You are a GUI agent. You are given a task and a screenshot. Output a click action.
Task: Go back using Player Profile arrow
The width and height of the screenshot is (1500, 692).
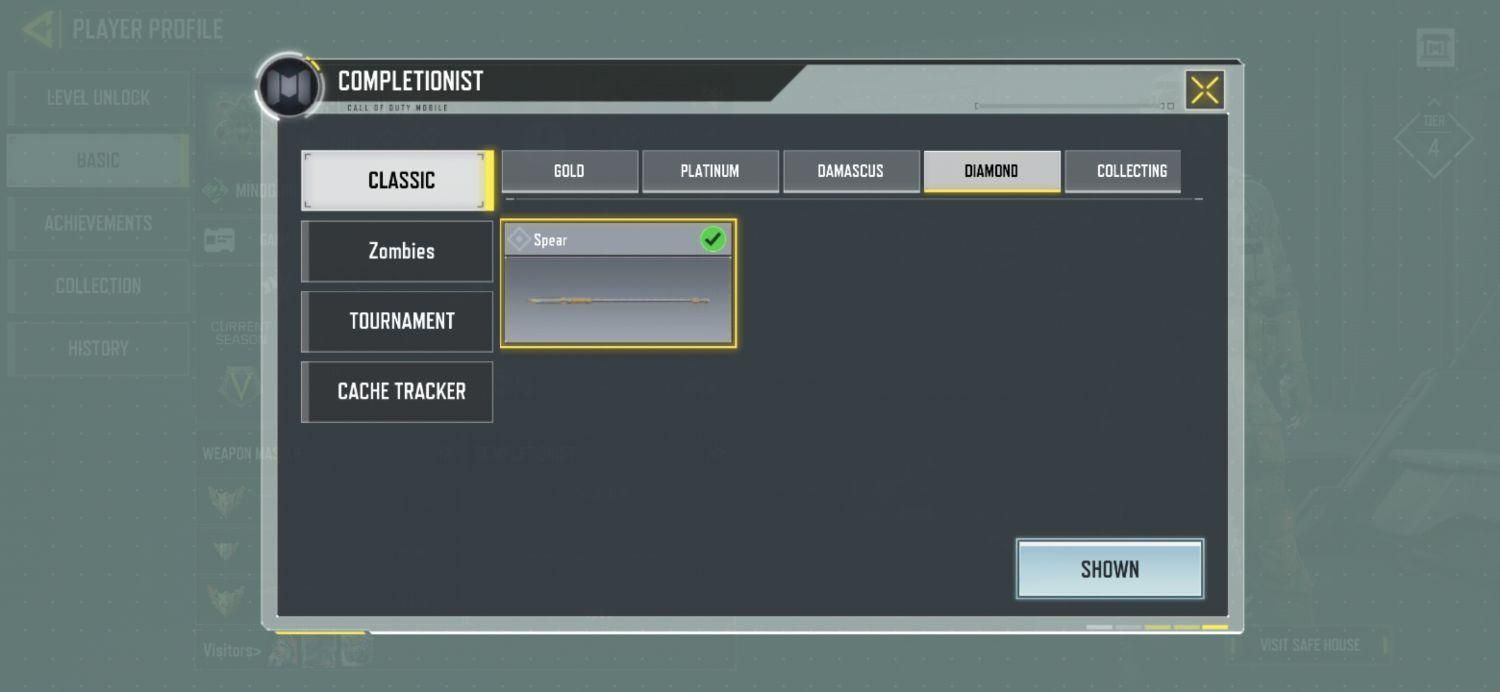(x=40, y=29)
